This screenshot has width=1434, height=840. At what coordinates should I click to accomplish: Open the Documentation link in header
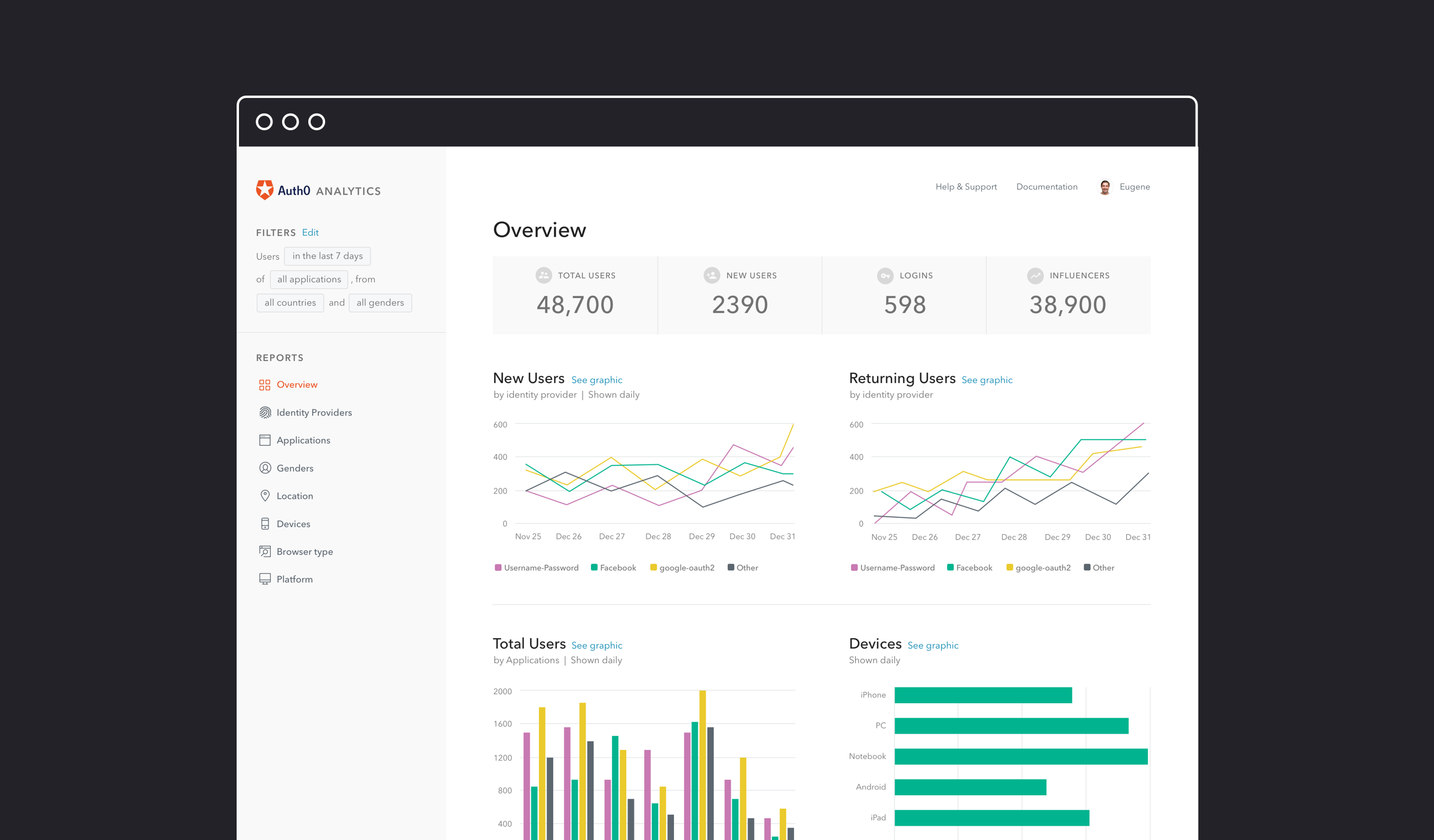1047,187
